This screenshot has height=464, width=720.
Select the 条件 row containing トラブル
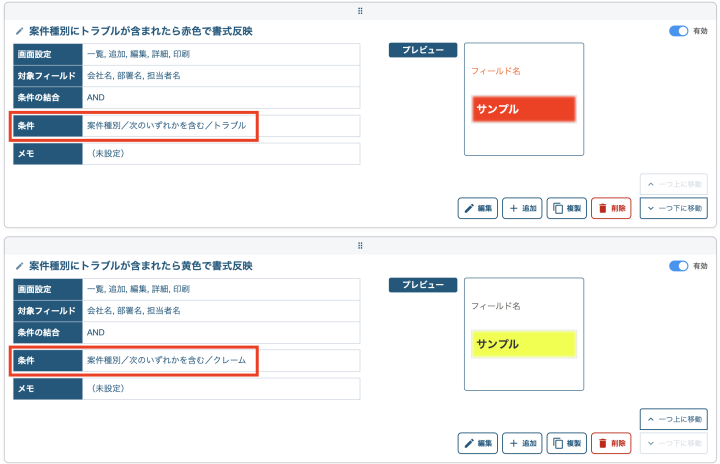[135, 126]
